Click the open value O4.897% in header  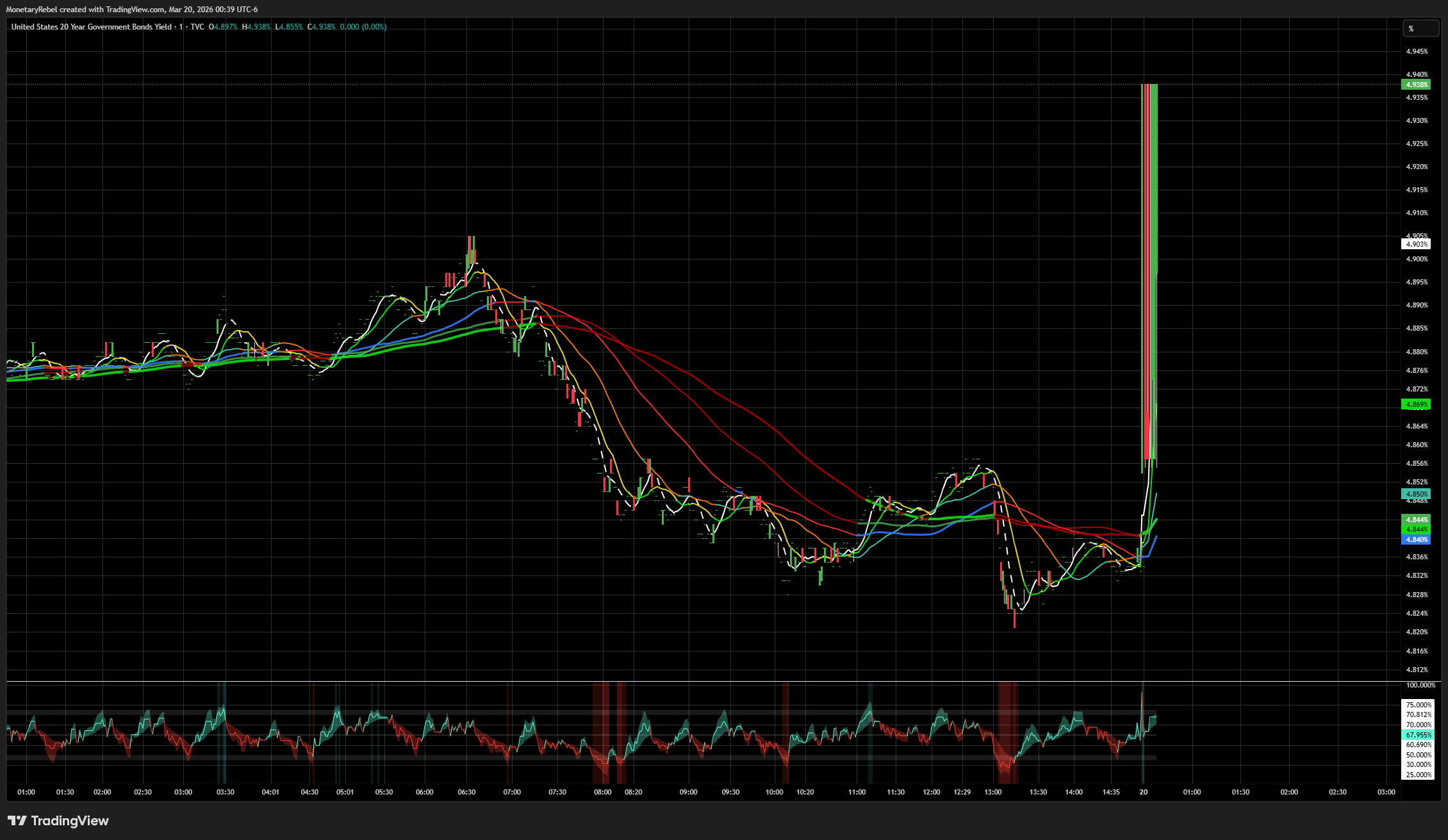click(223, 27)
